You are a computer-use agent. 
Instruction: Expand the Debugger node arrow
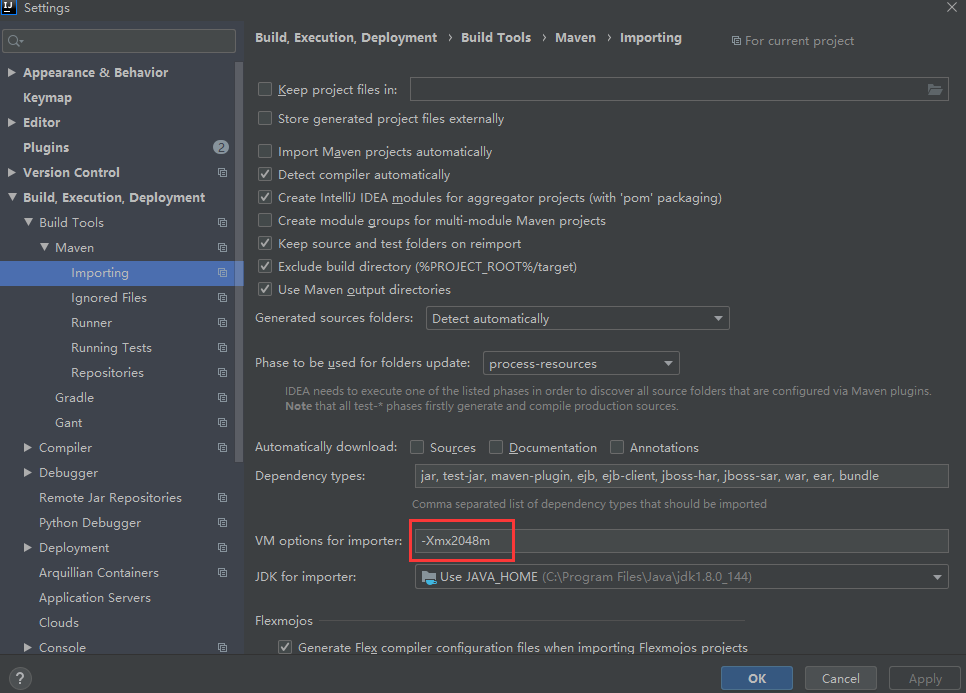coord(27,472)
